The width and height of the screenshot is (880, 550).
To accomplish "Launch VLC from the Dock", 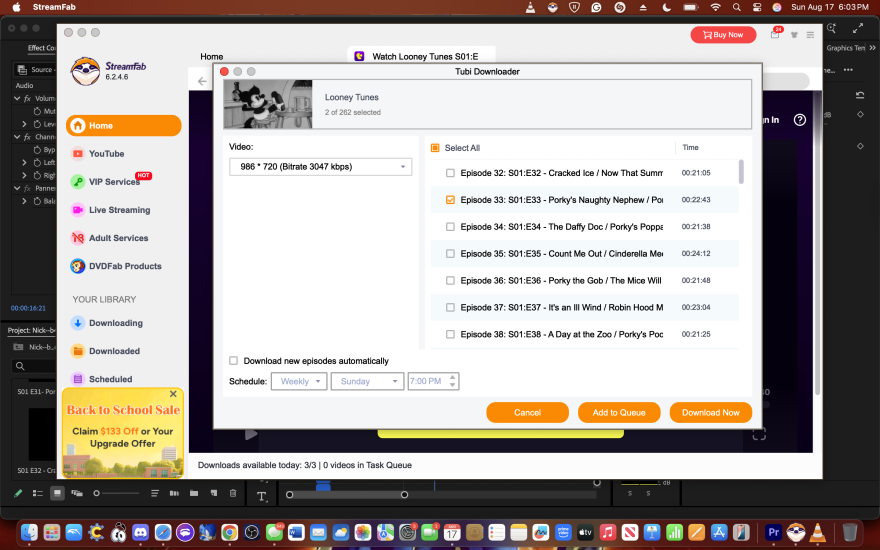I will coord(820,531).
